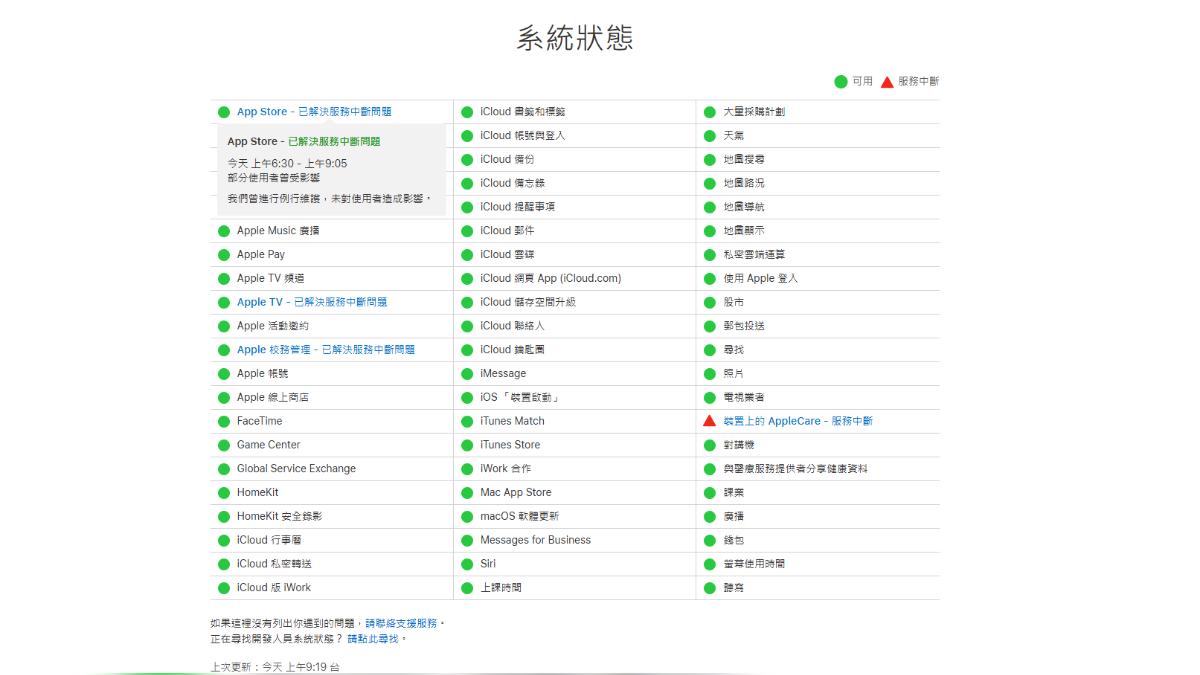Viewport: 1200px width, 675px height.
Task: Click the iCloud 行事曆 entry
Action: pos(269,540)
